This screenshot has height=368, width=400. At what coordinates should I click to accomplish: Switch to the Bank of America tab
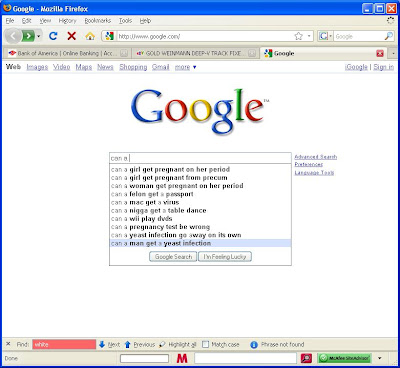(x=66, y=53)
